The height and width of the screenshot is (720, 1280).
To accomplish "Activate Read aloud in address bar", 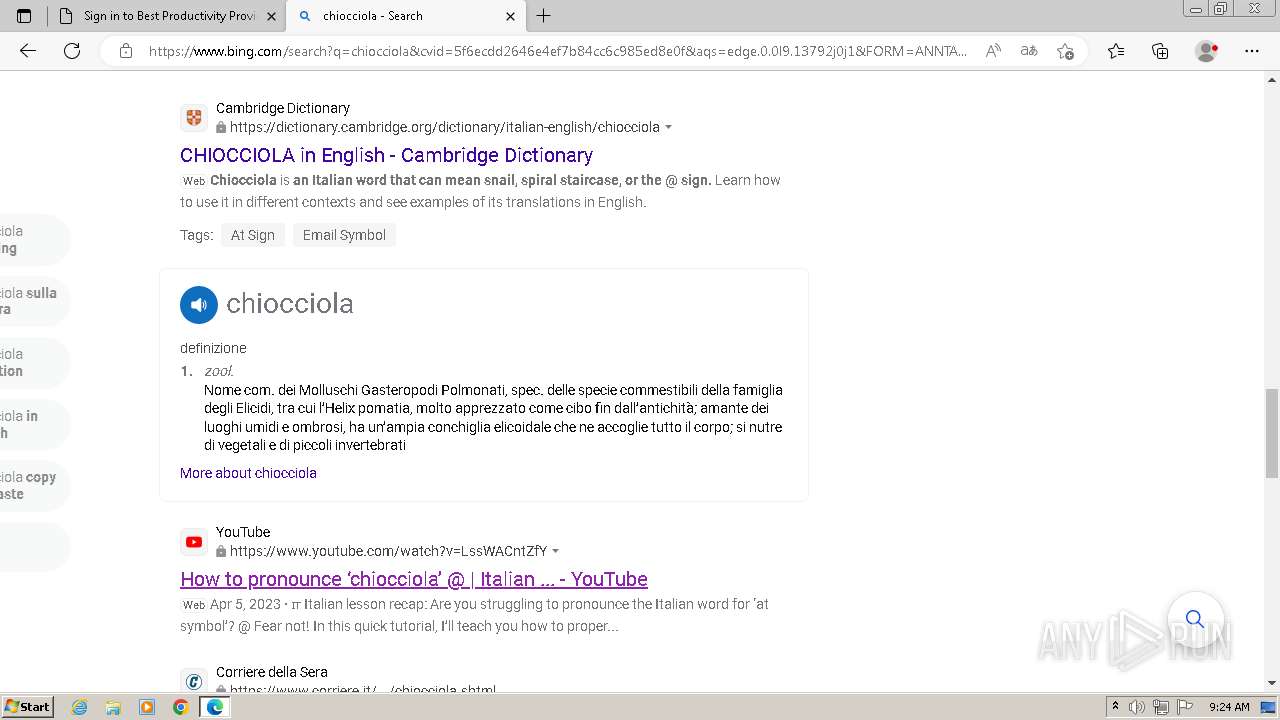I will pyautogui.click(x=993, y=51).
